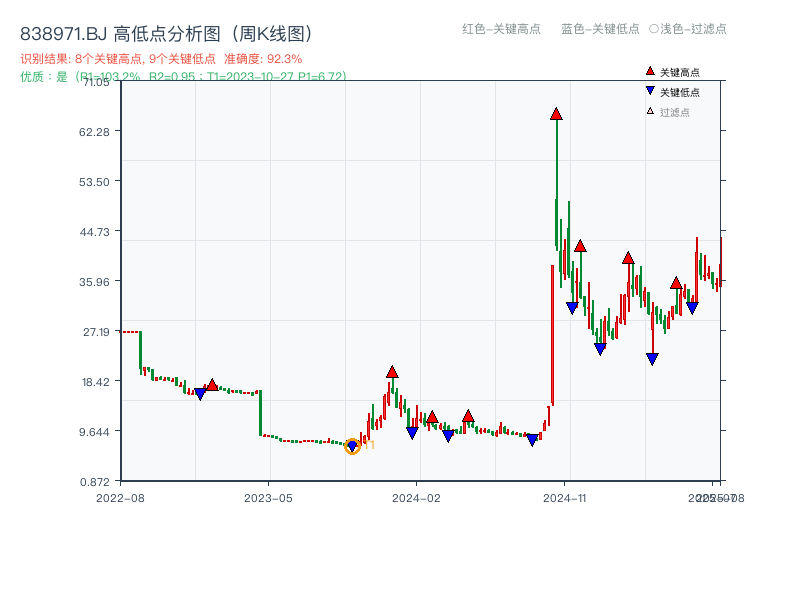The height and width of the screenshot is (600, 800).
Task: Click the red 识别结果 summary line
Action: (x=161, y=59)
